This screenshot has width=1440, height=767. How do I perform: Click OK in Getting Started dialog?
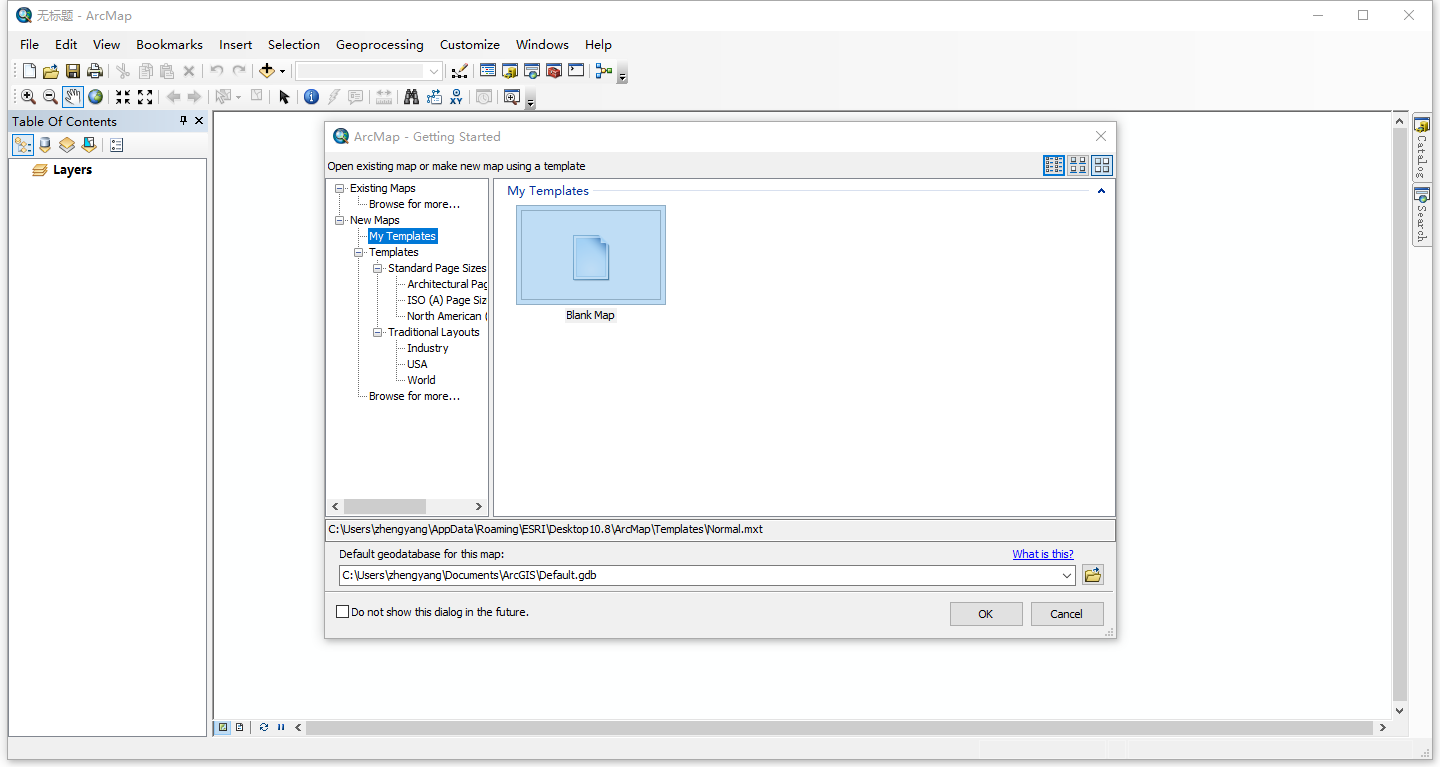coord(986,614)
